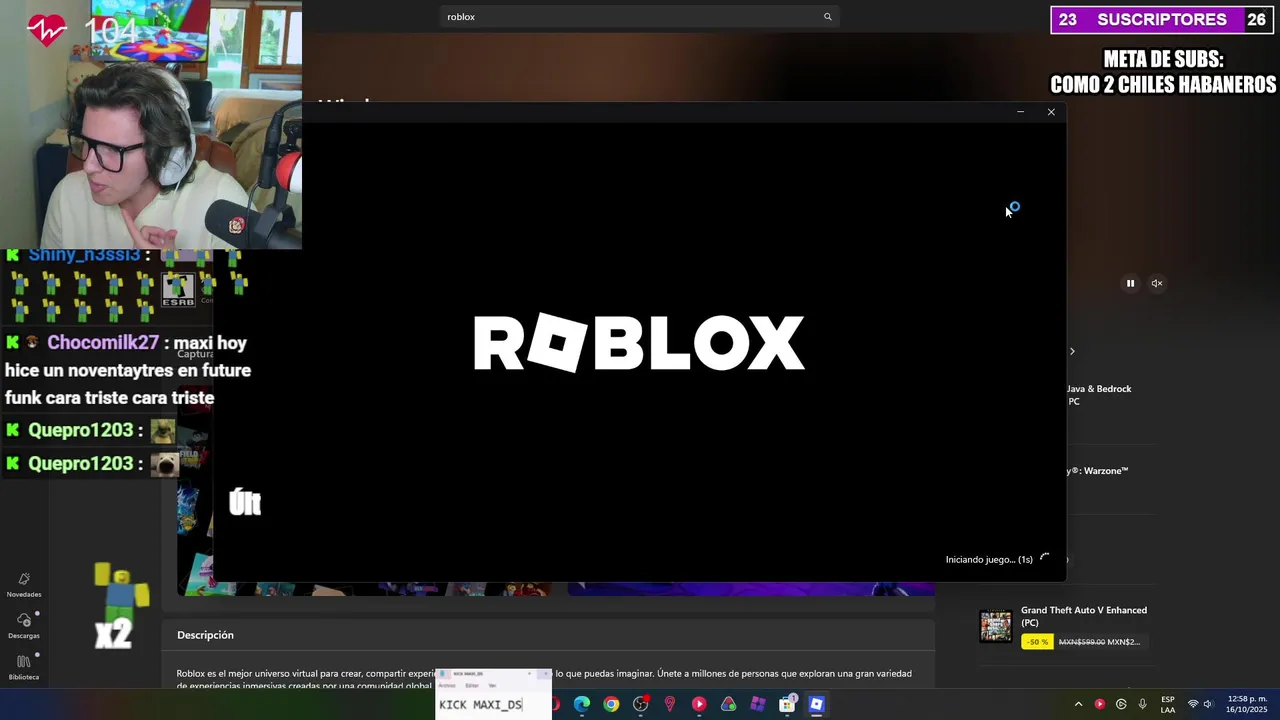The width and height of the screenshot is (1280, 720).
Task: Open the red play-button app in taskbar
Action: tap(699, 704)
